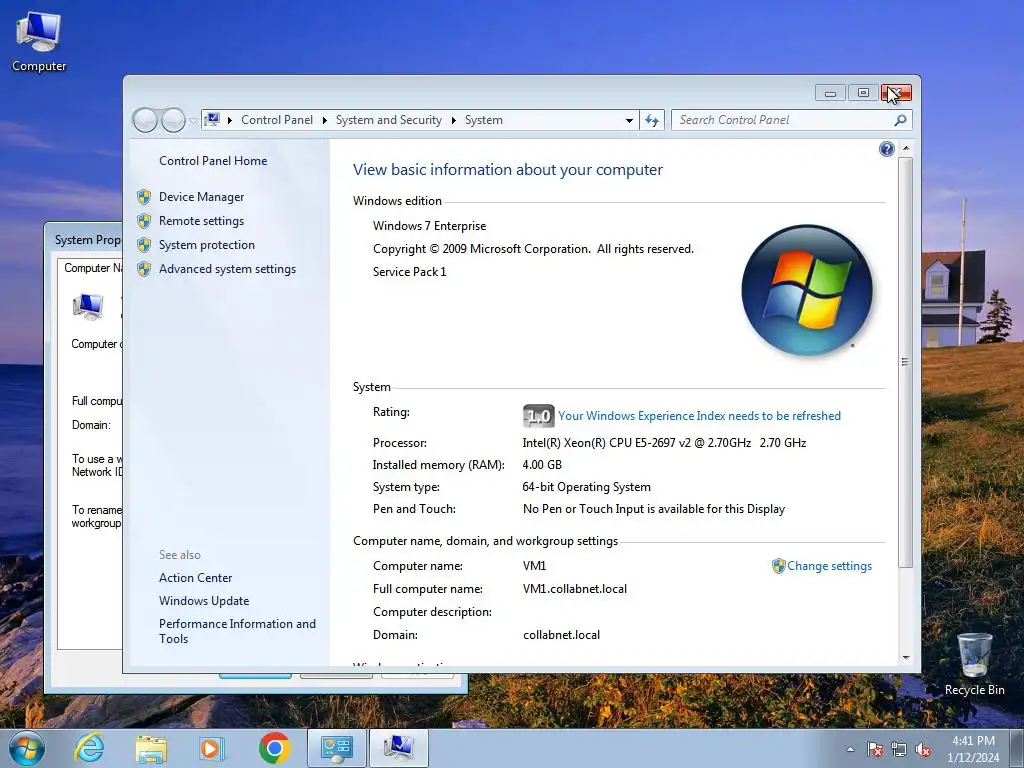Switch to Control Panel taskbar button

336,748
